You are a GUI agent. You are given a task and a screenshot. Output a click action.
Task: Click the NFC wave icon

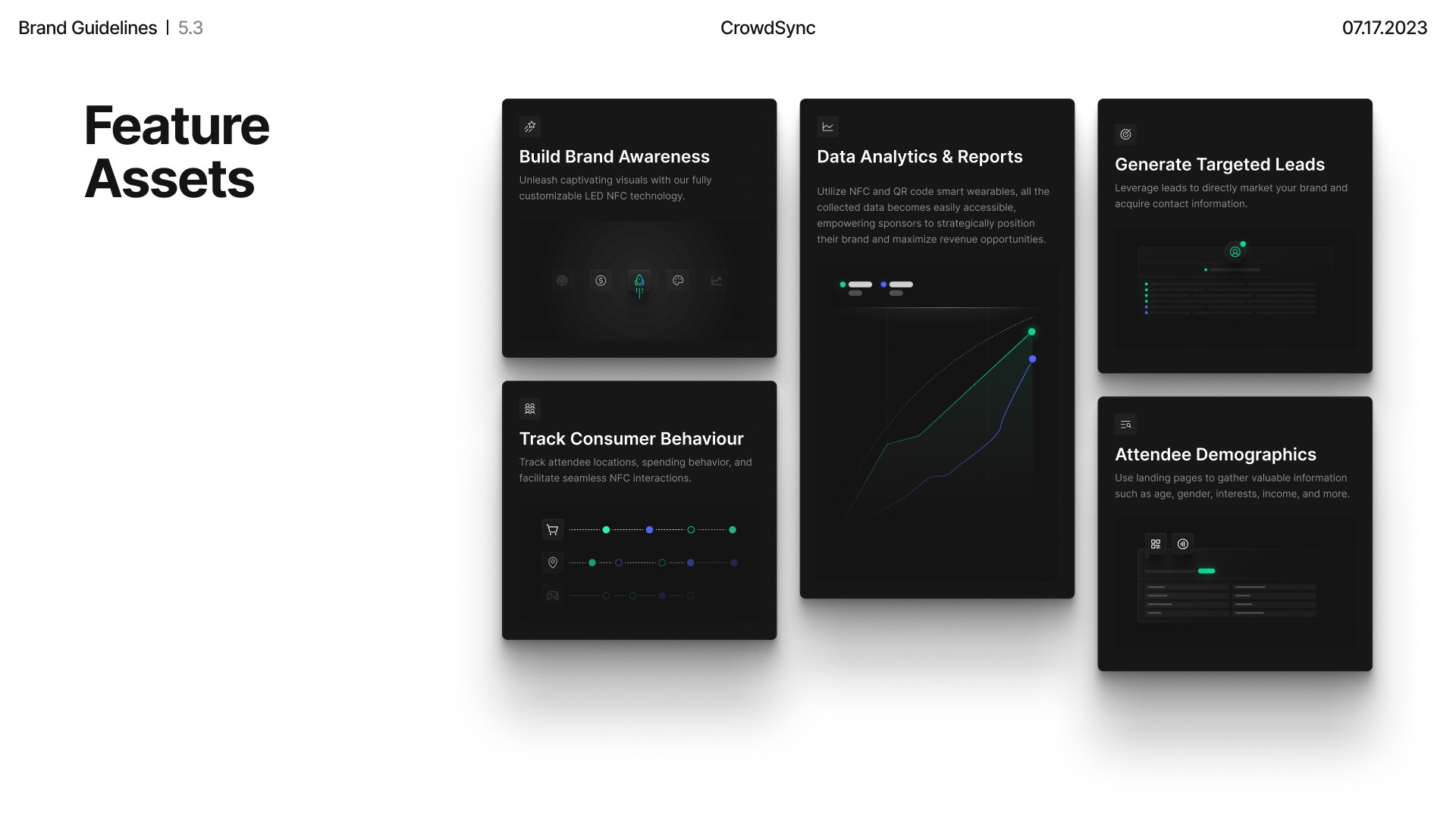click(x=1183, y=544)
